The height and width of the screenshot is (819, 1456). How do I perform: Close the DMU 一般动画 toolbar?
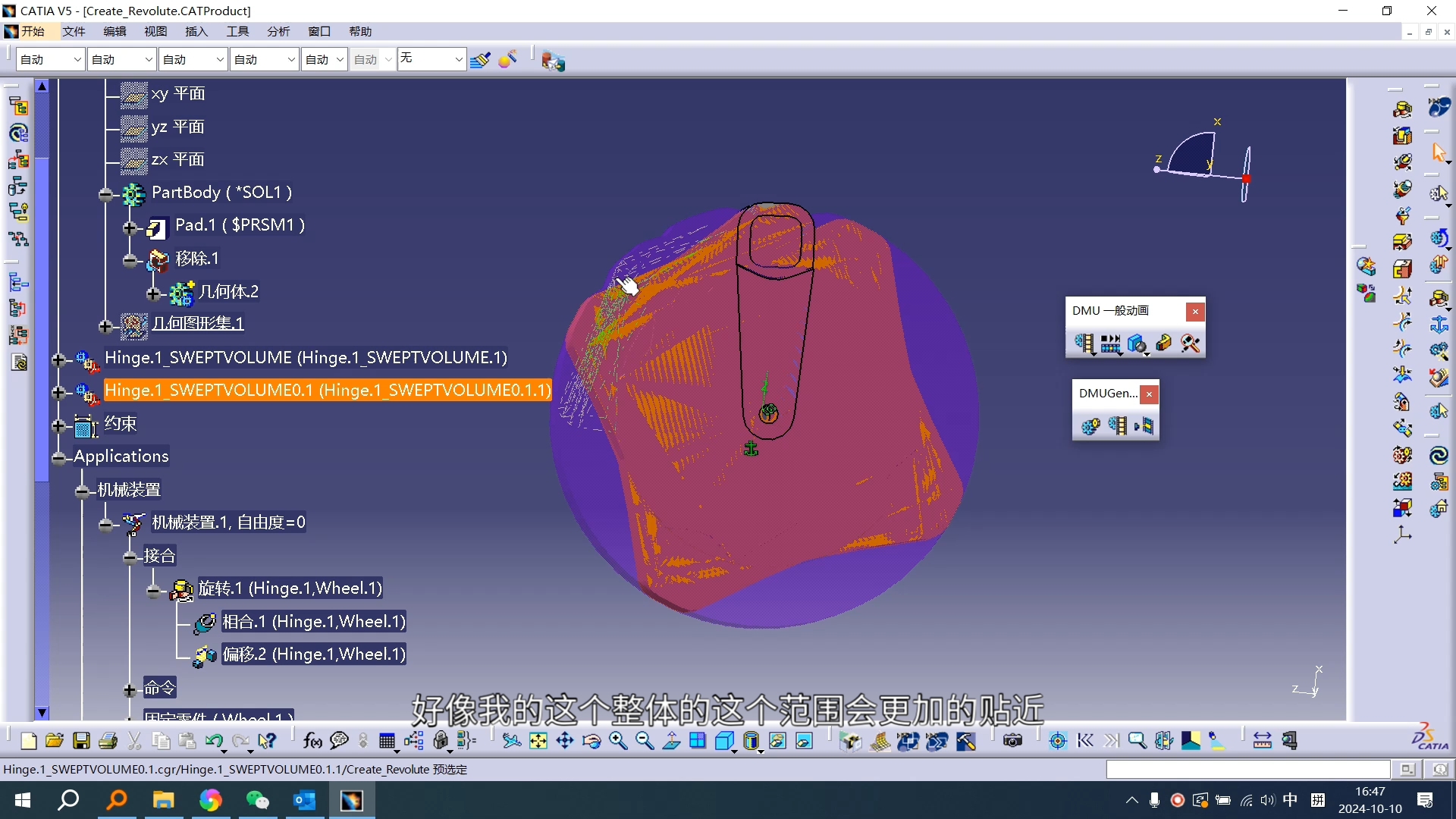coord(1194,311)
